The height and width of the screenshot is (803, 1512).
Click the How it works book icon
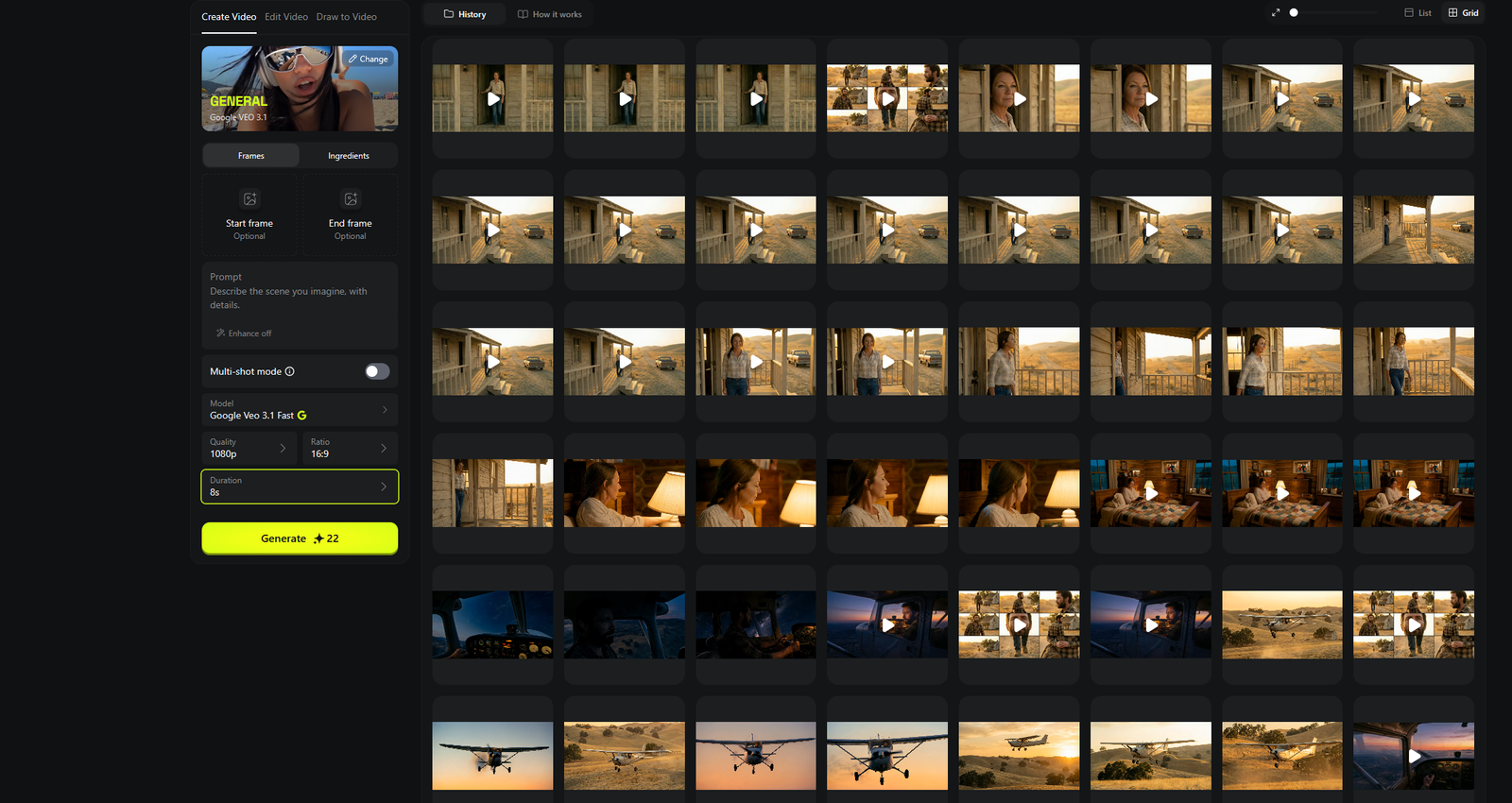(x=523, y=14)
